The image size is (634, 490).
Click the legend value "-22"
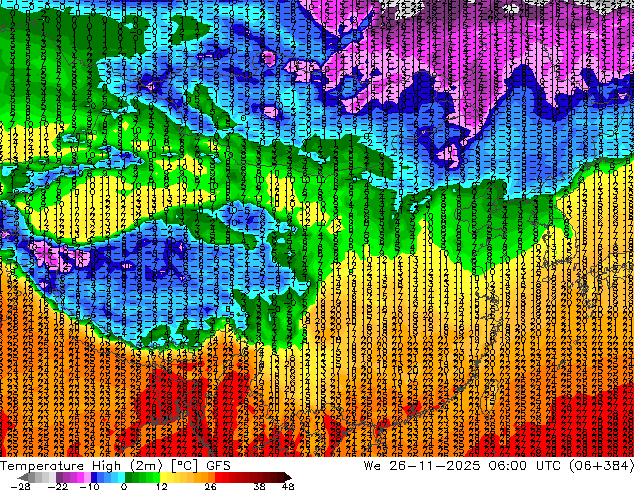pyautogui.click(x=58, y=486)
